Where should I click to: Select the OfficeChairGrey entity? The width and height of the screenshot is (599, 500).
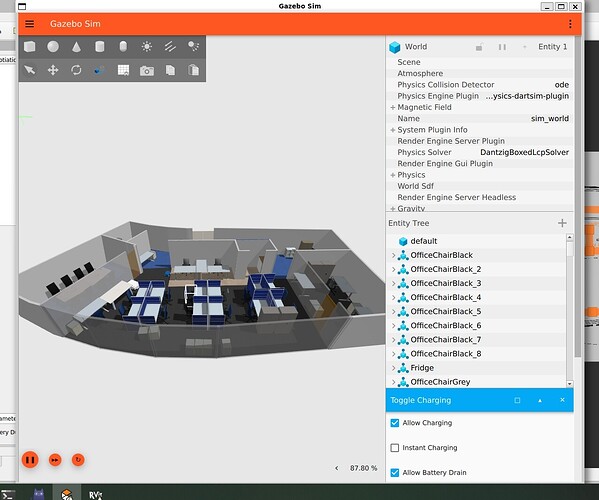(440, 382)
